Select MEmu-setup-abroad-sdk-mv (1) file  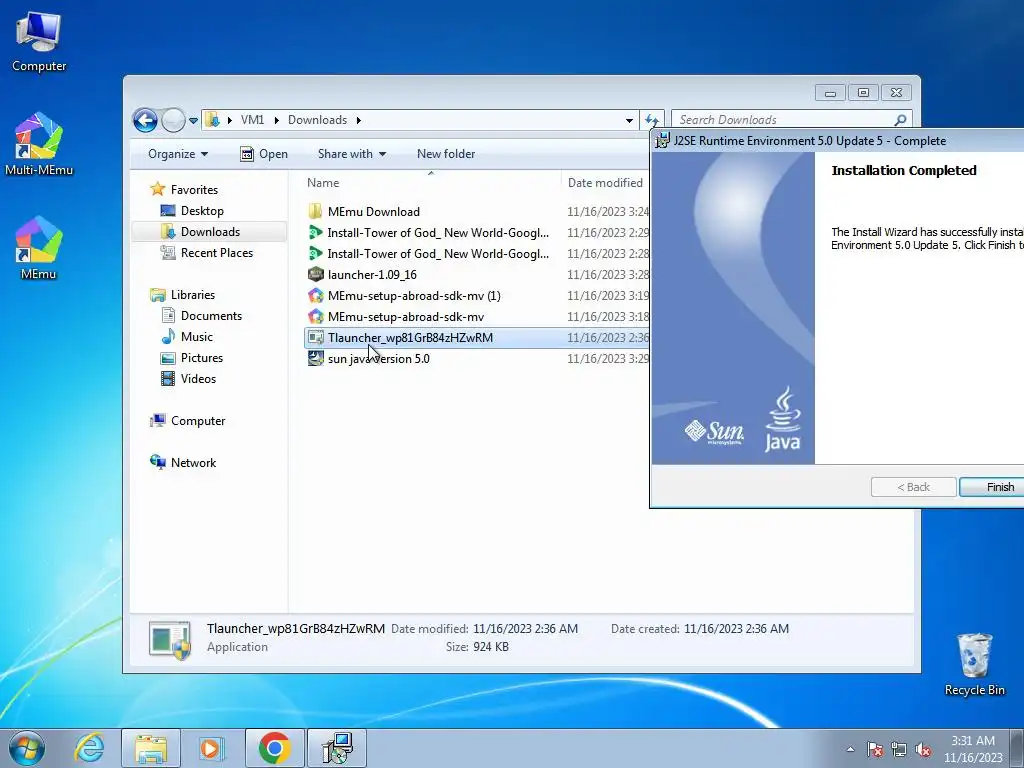[x=414, y=295]
